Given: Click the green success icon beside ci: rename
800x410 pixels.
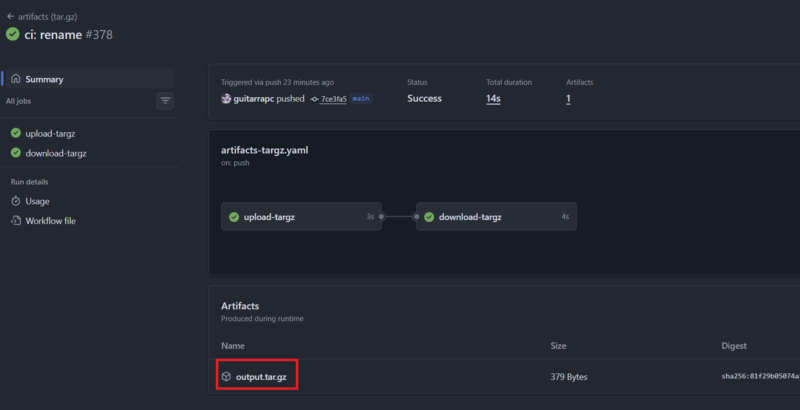Looking at the screenshot, I should click(13, 34).
